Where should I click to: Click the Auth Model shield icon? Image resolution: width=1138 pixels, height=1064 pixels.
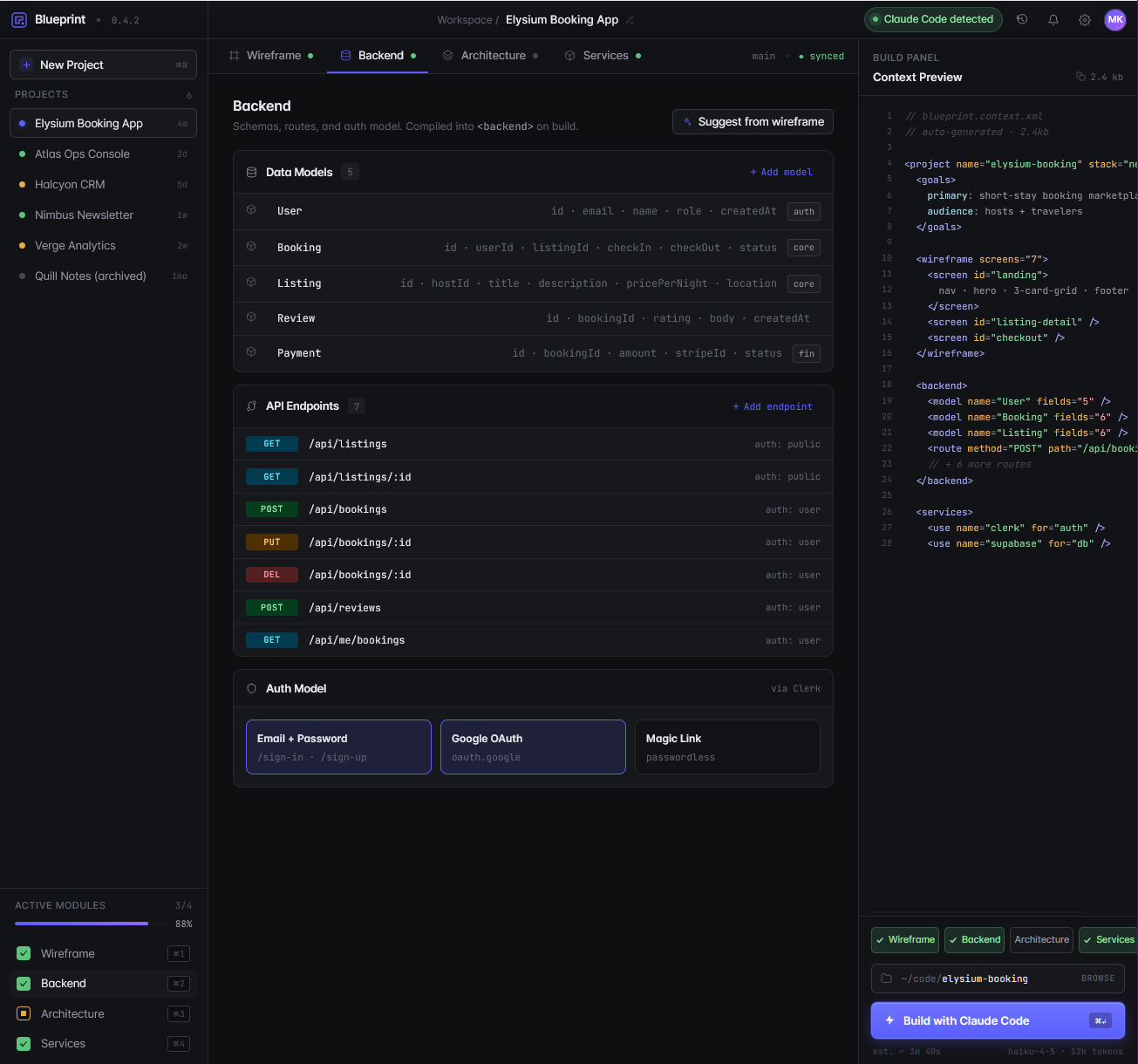(x=251, y=688)
